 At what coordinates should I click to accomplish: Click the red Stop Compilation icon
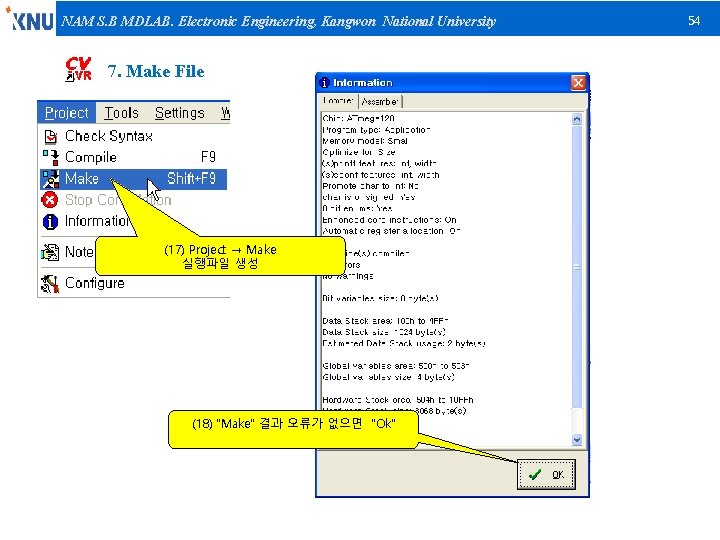click(50, 200)
